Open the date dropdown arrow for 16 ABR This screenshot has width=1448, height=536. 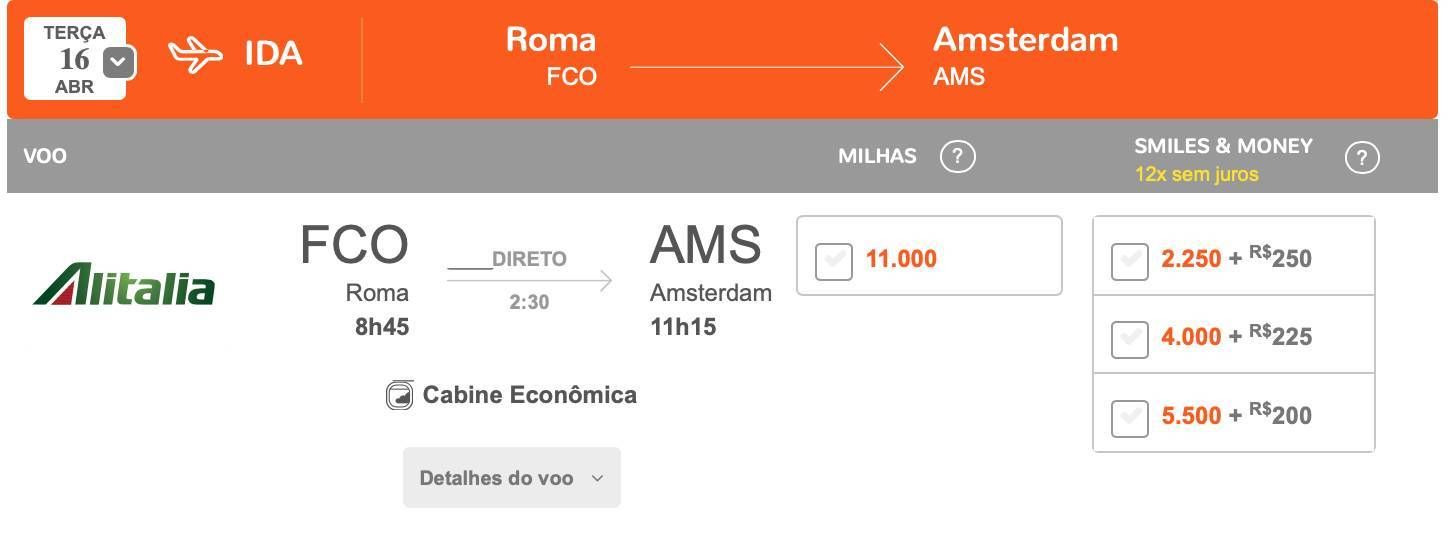tap(119, 62)
